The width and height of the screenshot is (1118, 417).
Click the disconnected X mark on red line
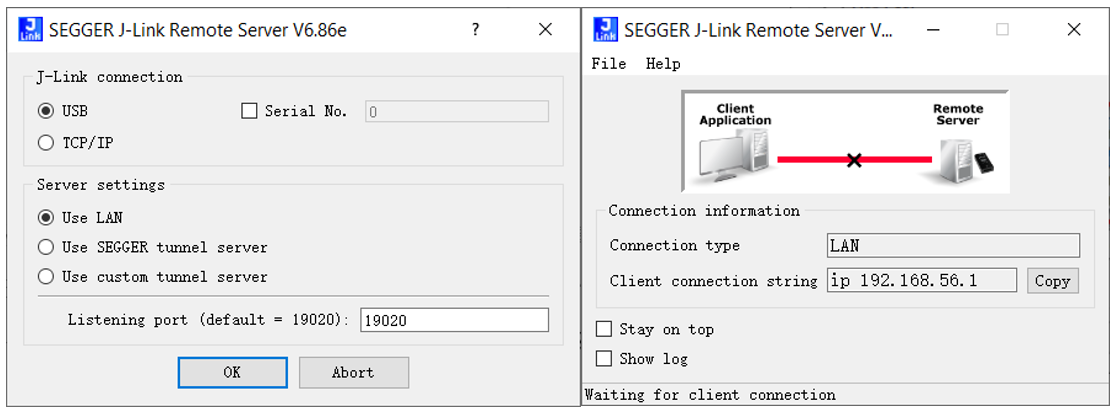pyautogui.click(x=853, y=160)
